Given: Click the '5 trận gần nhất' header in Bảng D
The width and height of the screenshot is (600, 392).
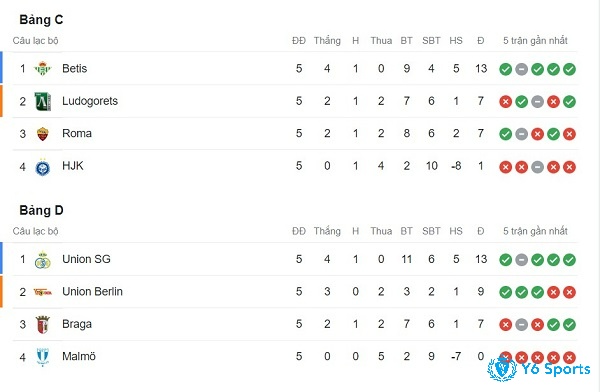Looking at the screenshot, I should (535, 231).
